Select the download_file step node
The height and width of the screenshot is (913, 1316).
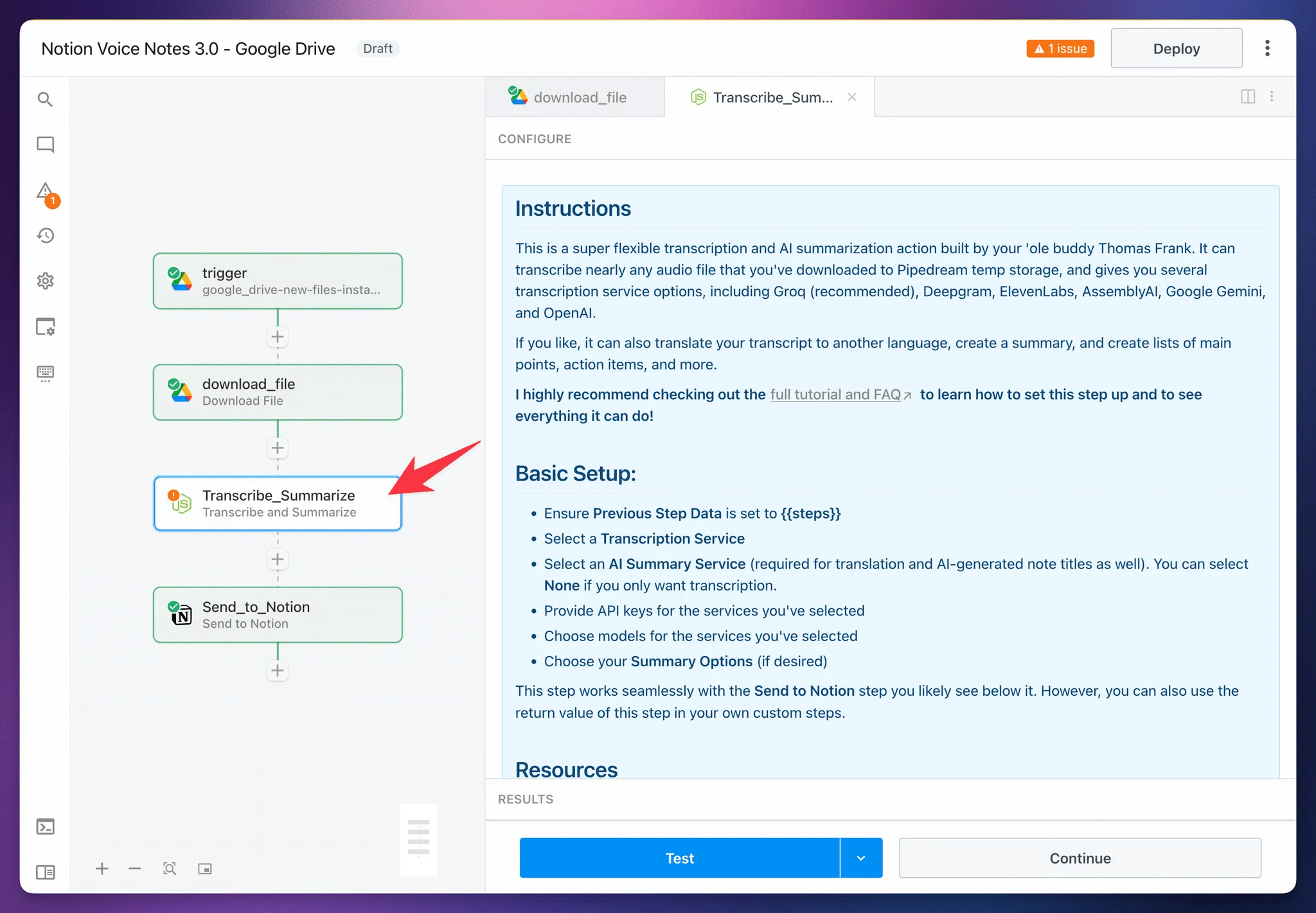coord(278,392)
